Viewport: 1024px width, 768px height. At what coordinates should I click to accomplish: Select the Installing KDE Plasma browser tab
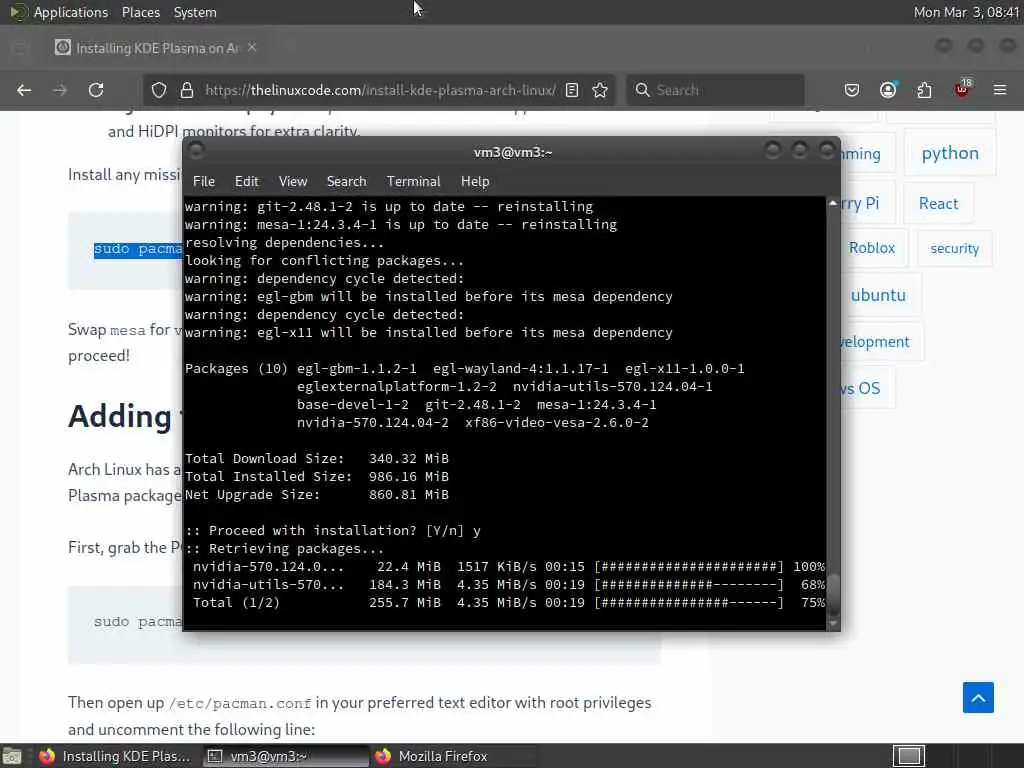(x=155, y=48)
